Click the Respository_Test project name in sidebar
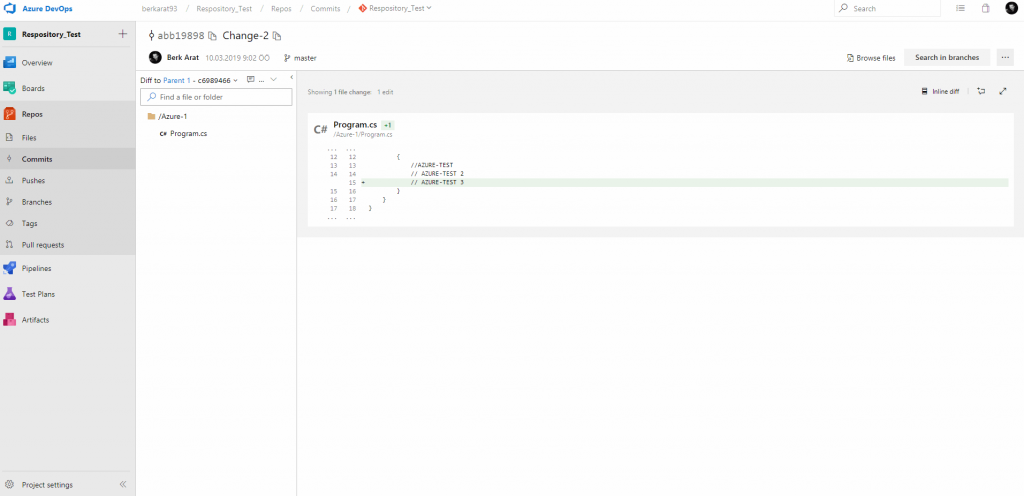Viewport: 1024px width, 496px height. coord(52,34)
